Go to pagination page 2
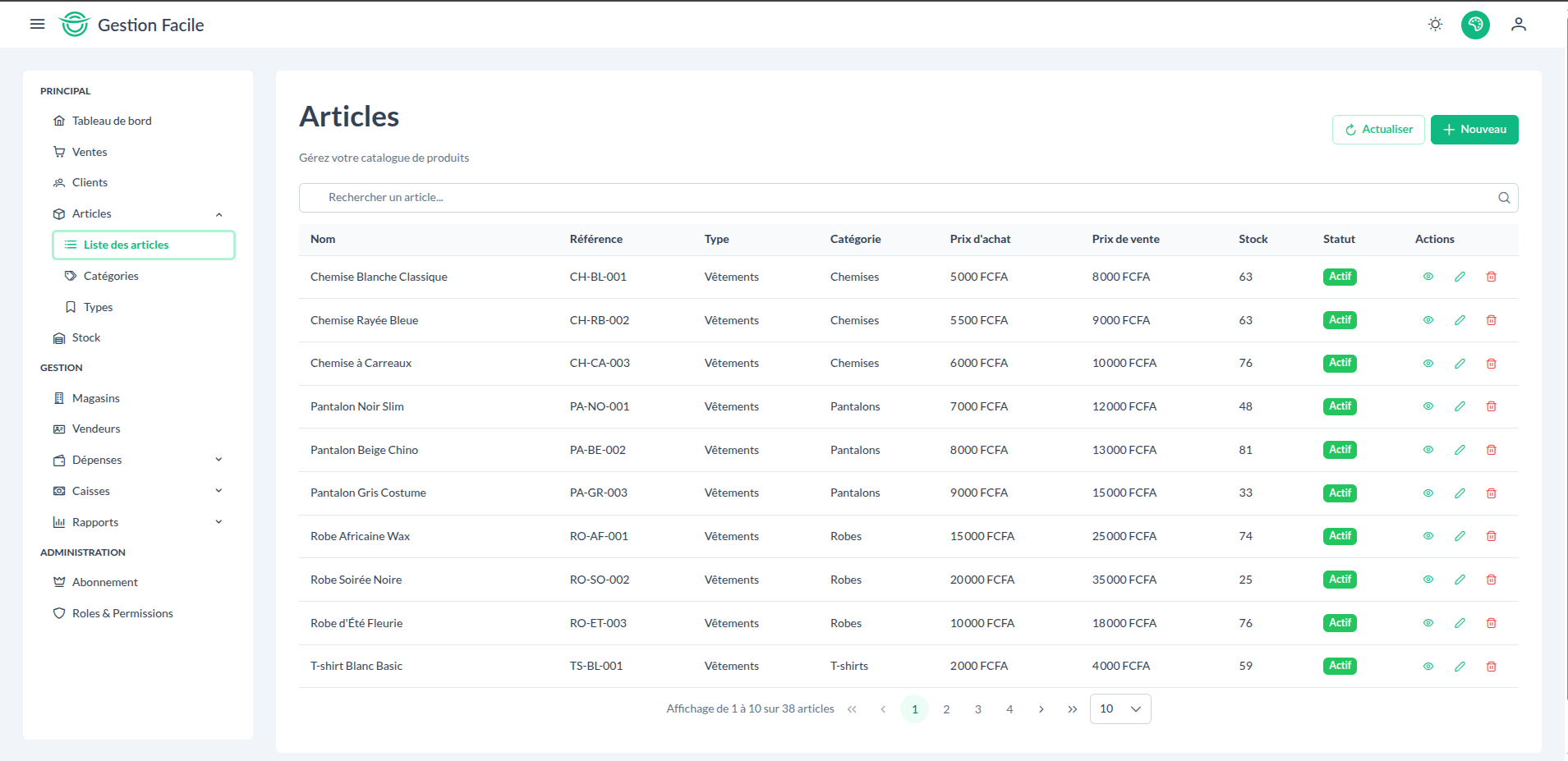Image resolution: width=1568 pixels, height=761 pixels. (946, 709)
